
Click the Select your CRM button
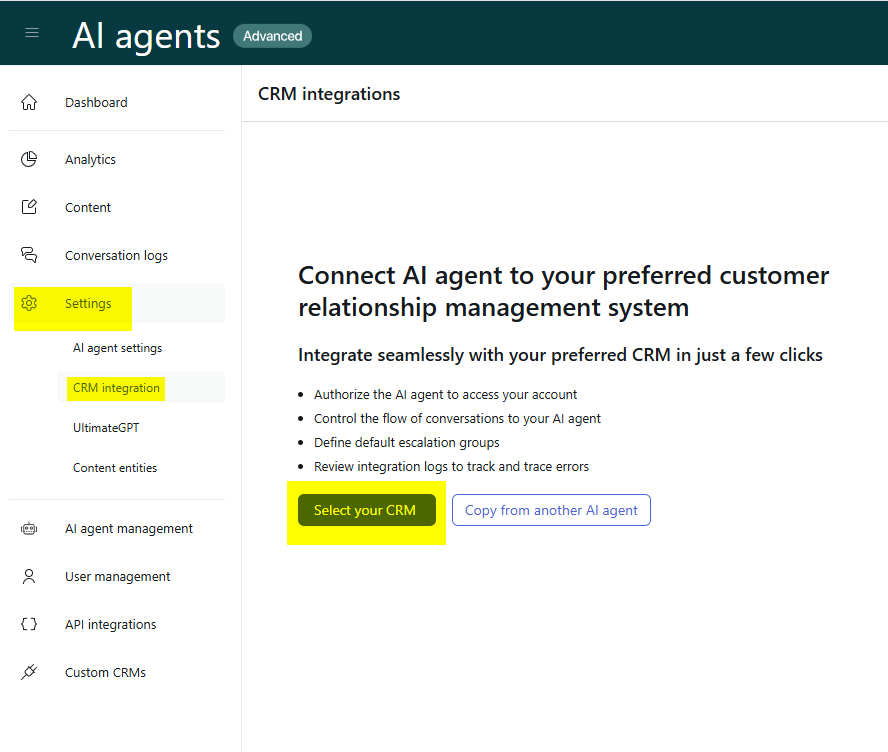coord(367,510)
